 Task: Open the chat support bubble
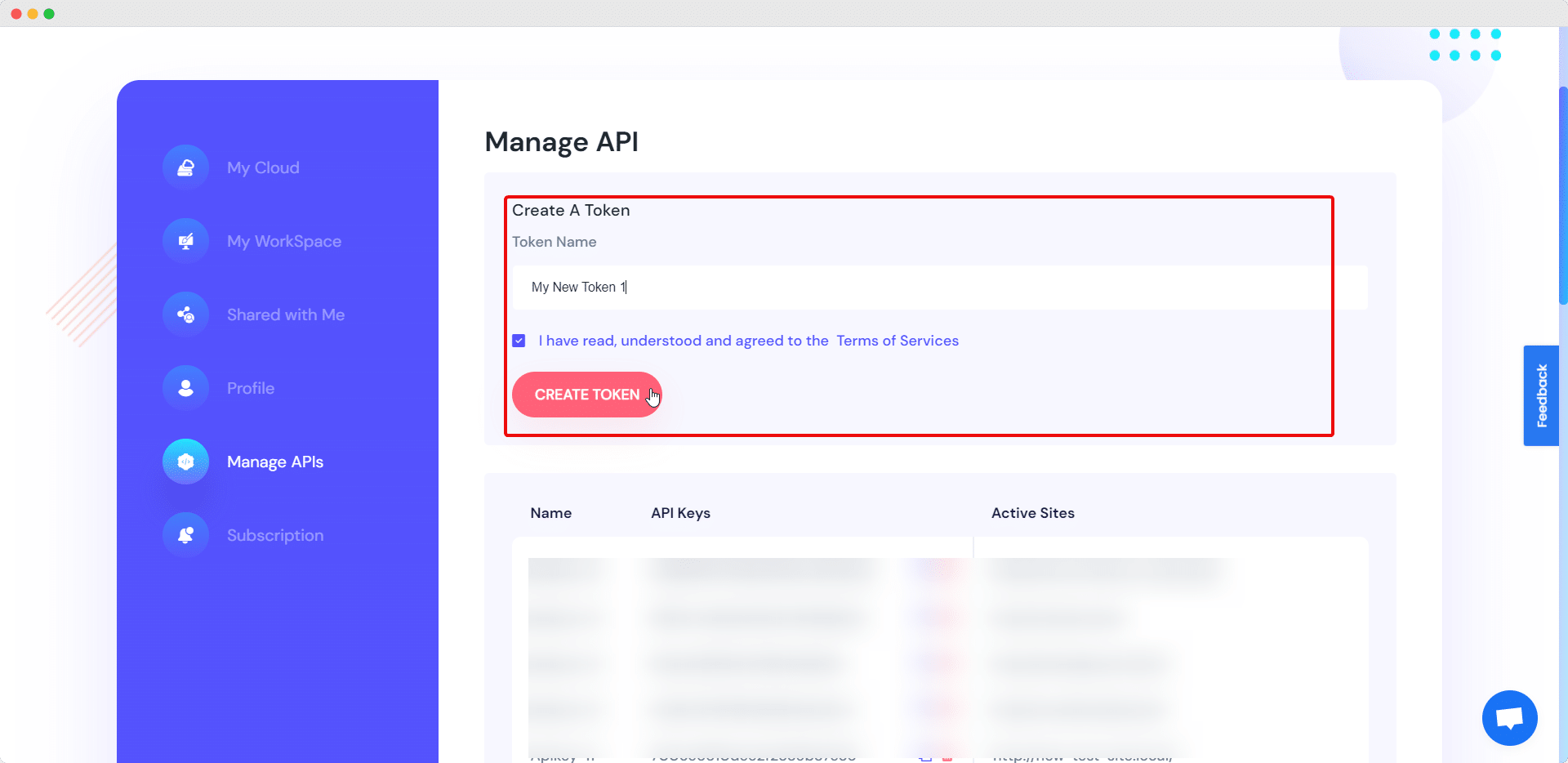(x=1509, y=718)
